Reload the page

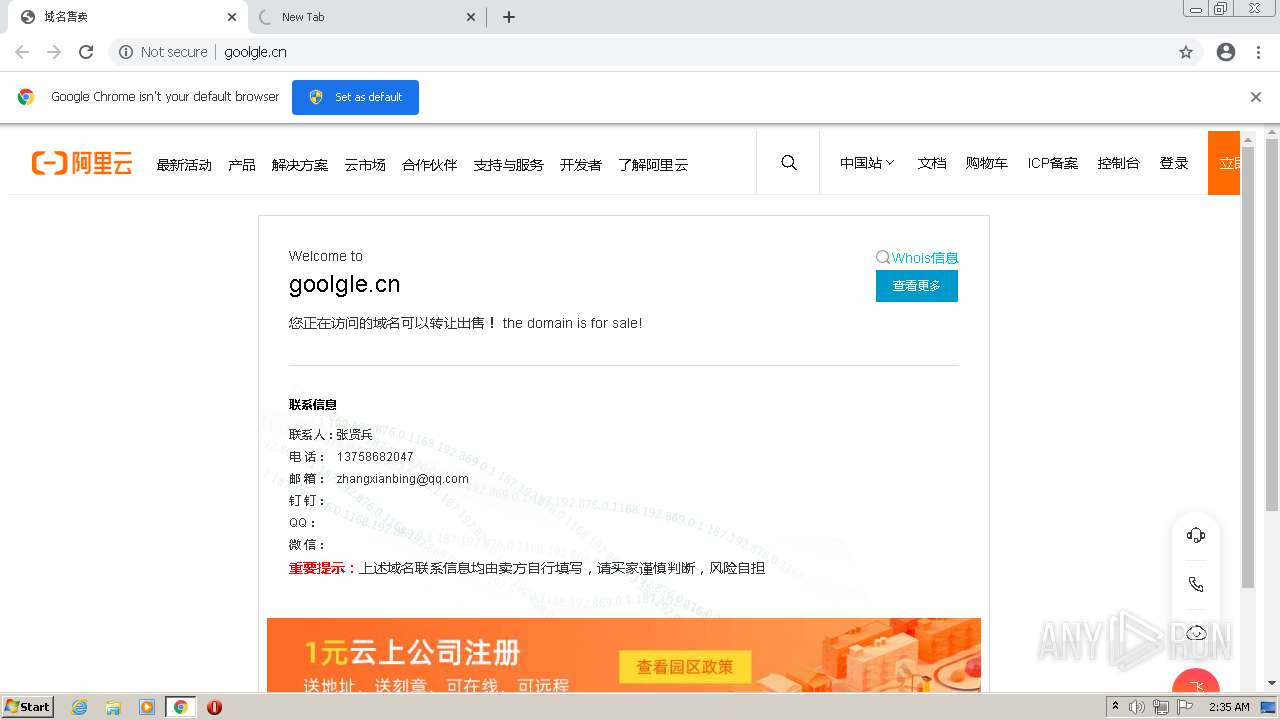(86, 52)
